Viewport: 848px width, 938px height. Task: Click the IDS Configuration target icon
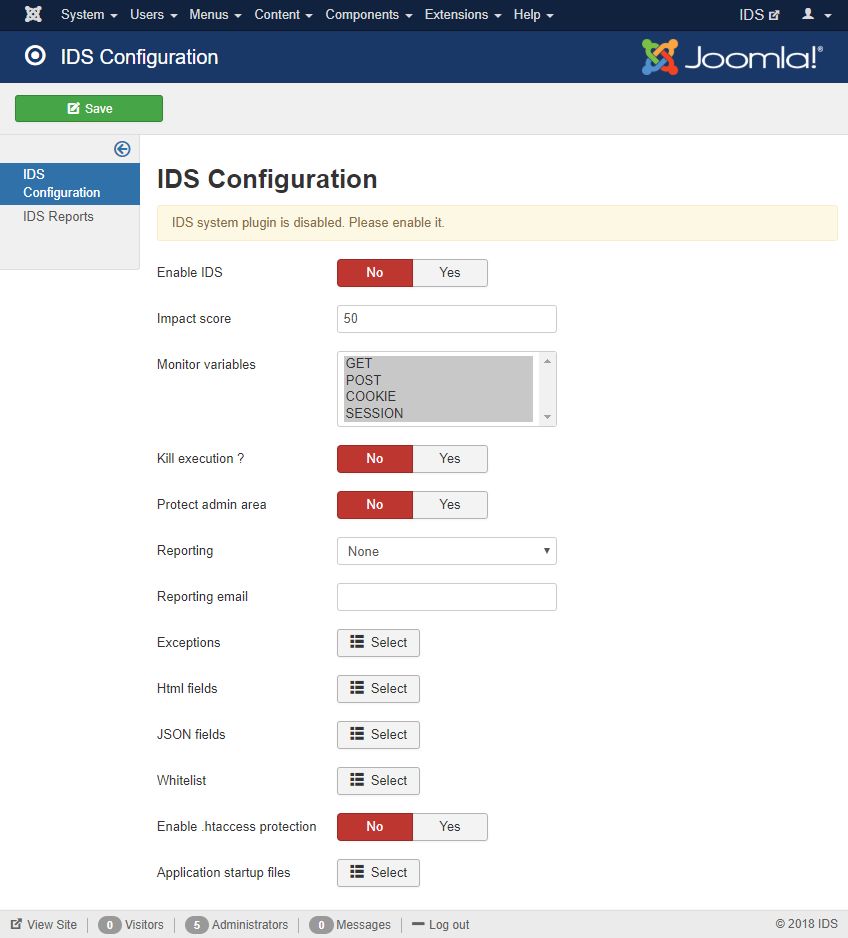pyautogui.click(x=35, y=56)
